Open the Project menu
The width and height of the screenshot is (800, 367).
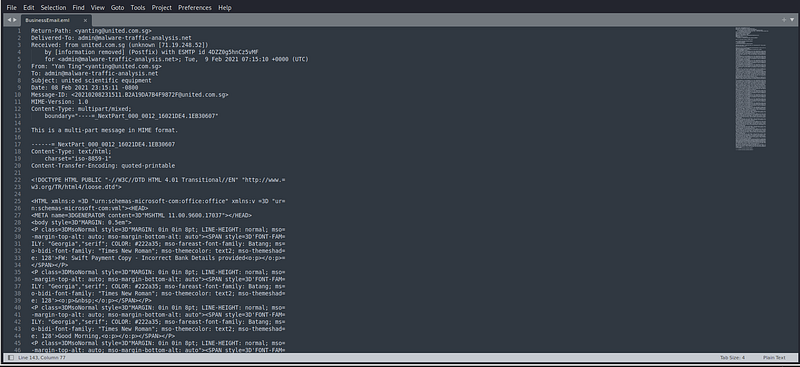point(162,8)
